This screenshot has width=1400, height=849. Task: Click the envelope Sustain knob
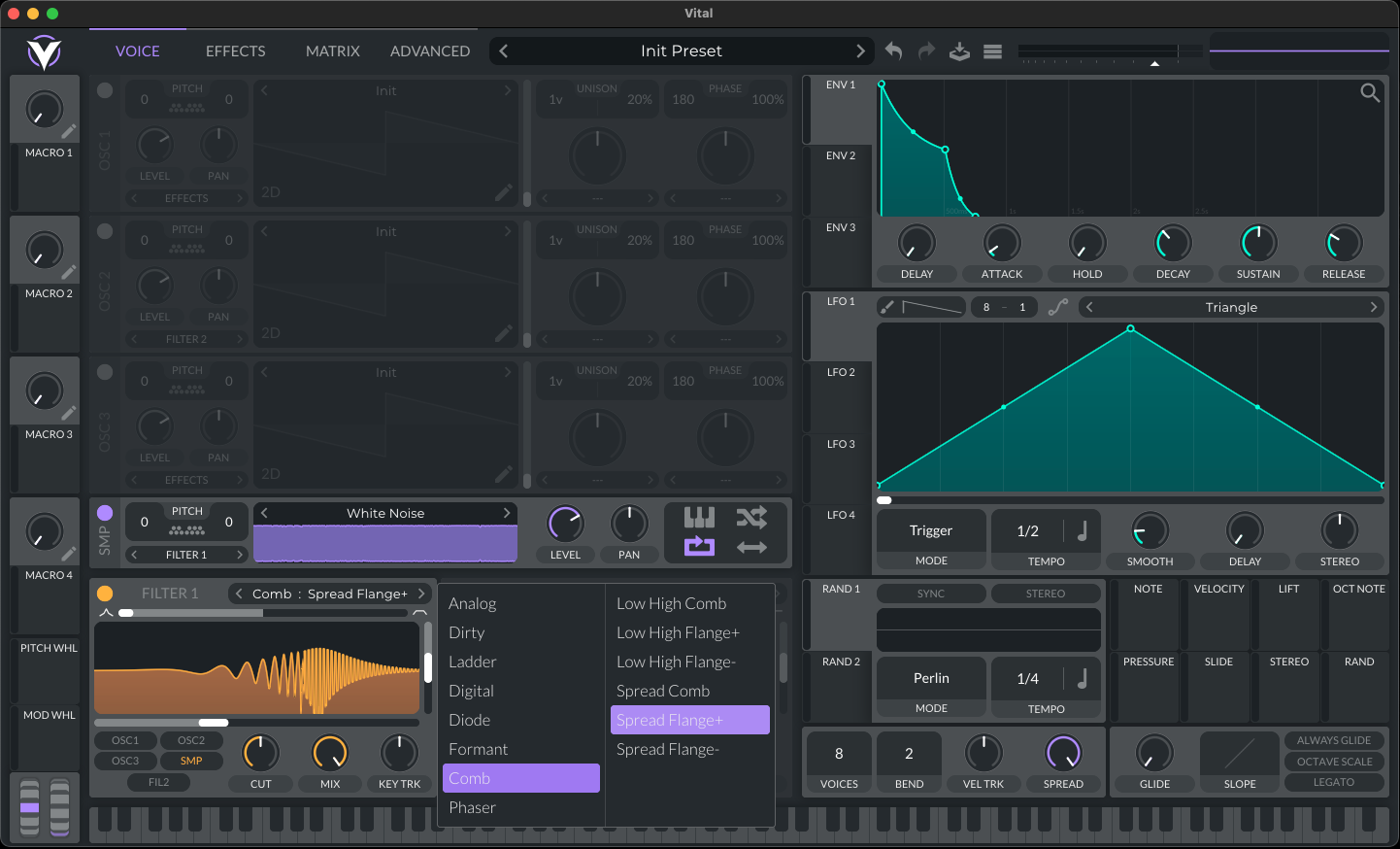[x=1258, y=243]
